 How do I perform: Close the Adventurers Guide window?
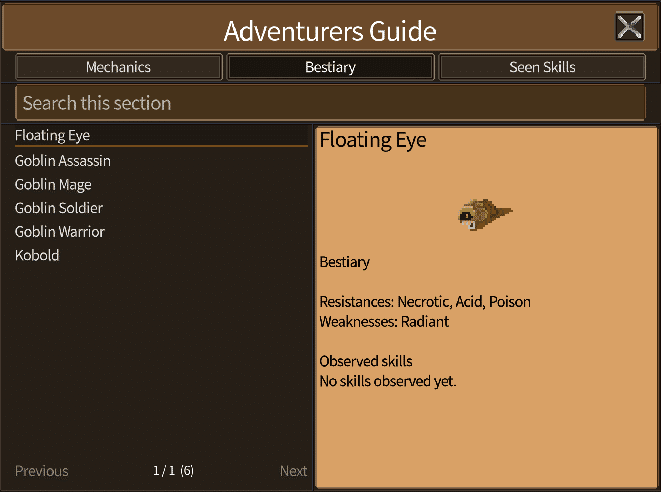pyautogui.click(x=629, y=27)
